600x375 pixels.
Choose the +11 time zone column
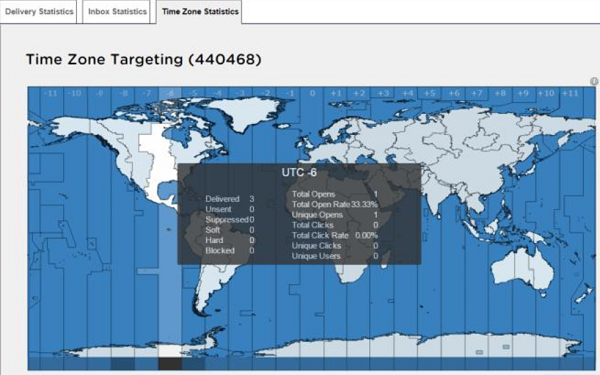click(570, 93)
